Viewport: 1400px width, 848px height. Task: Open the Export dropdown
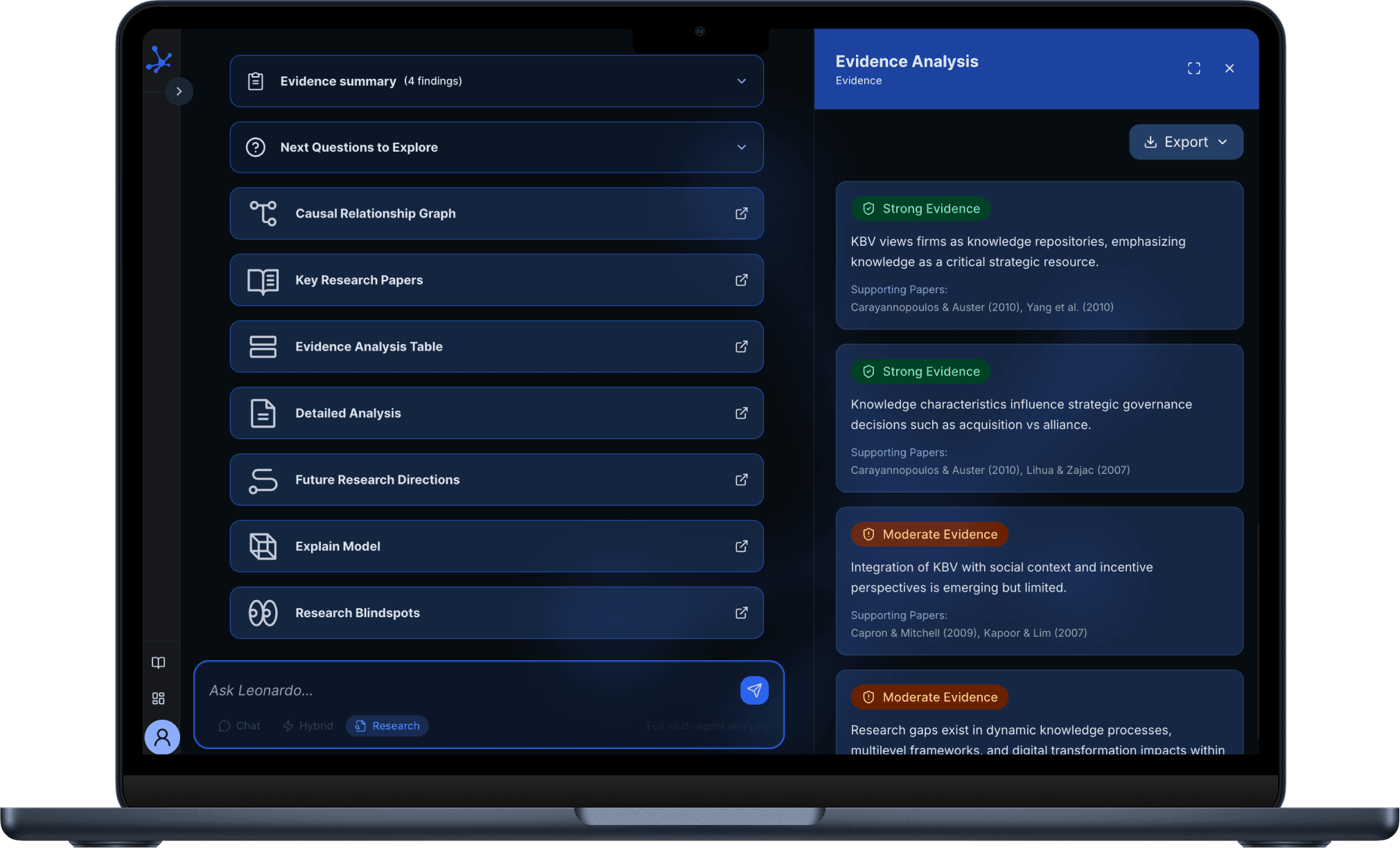point(1185,141)
